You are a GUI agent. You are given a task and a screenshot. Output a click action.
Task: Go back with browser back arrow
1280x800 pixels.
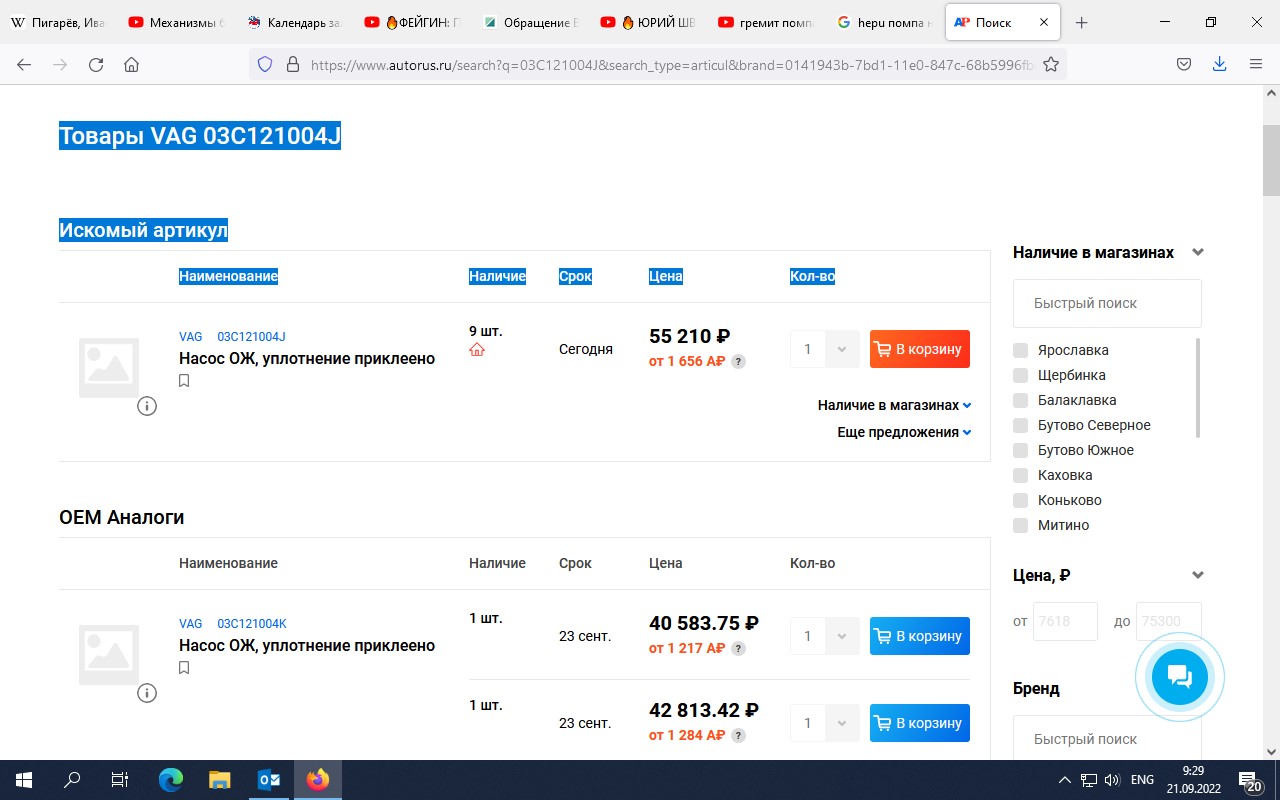pos(24,64)
